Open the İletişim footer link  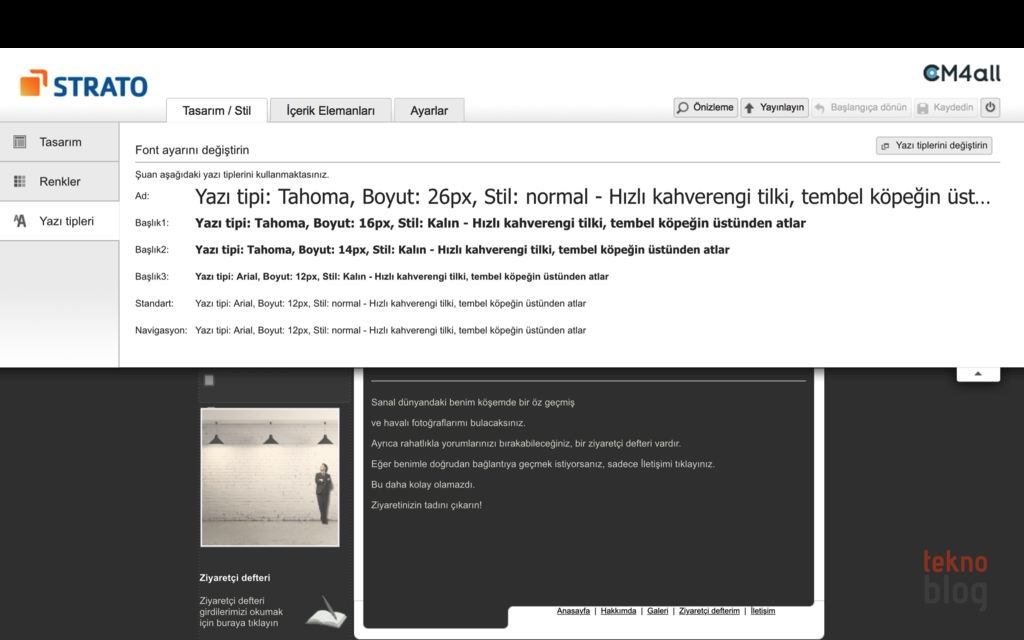762,611
